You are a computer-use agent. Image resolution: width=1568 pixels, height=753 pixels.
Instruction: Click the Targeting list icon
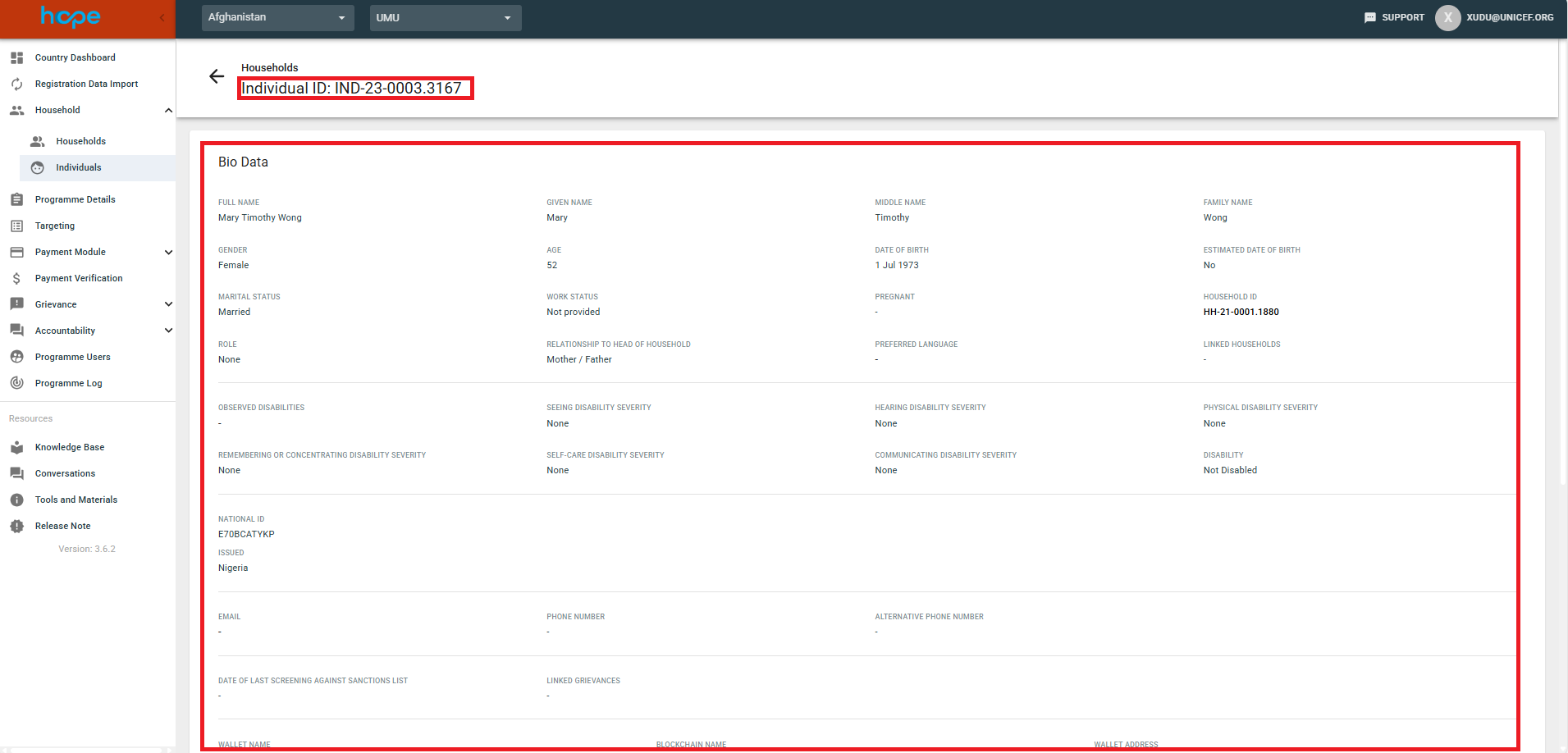(16, 226)
